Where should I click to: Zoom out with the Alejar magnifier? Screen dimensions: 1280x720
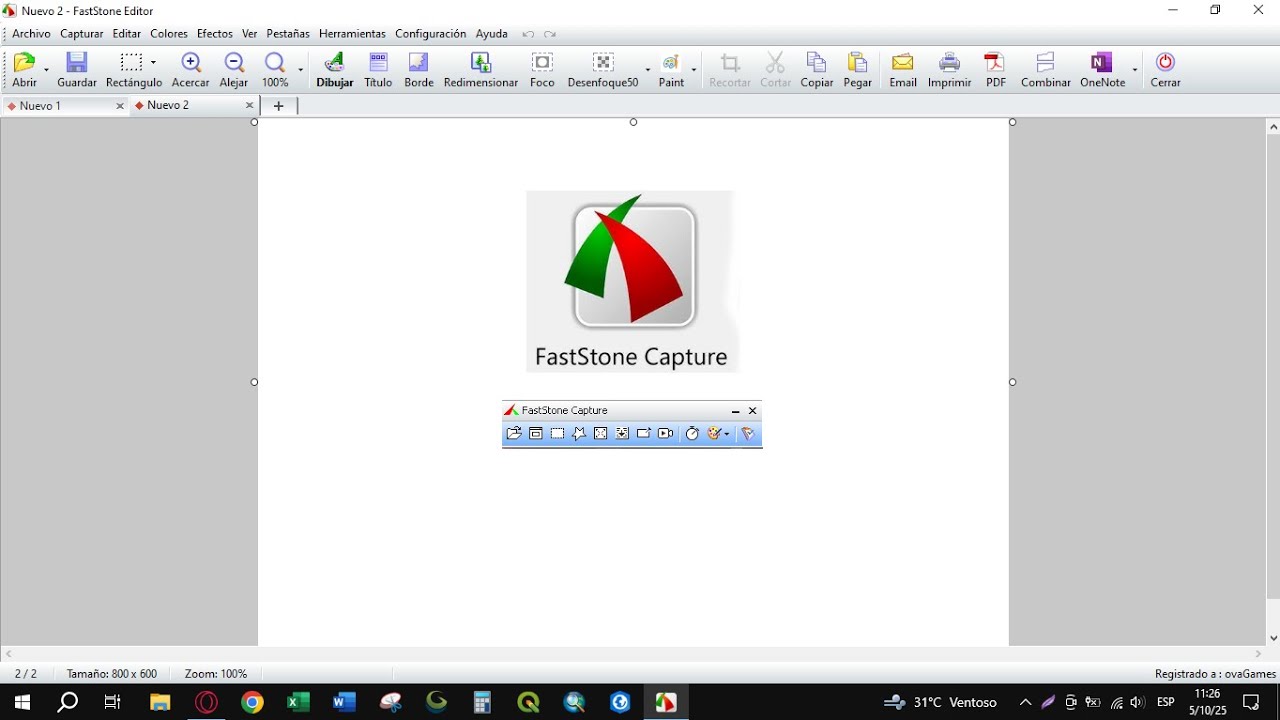(x=234, y=70)
